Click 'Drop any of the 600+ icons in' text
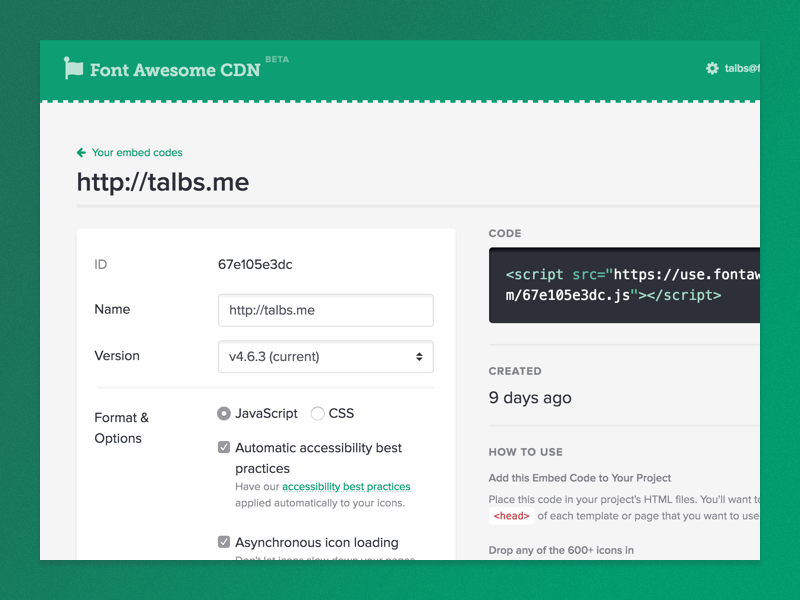 (x=561, y=550)
